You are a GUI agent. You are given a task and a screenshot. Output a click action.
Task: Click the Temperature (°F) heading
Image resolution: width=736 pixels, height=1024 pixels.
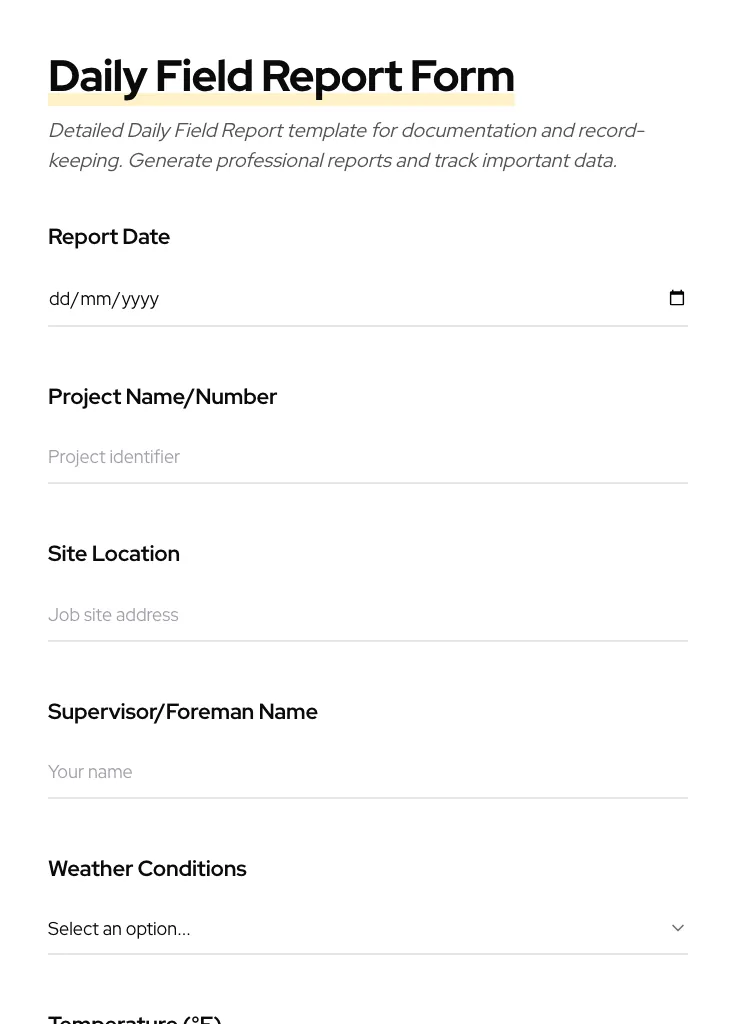[135, 1018]
